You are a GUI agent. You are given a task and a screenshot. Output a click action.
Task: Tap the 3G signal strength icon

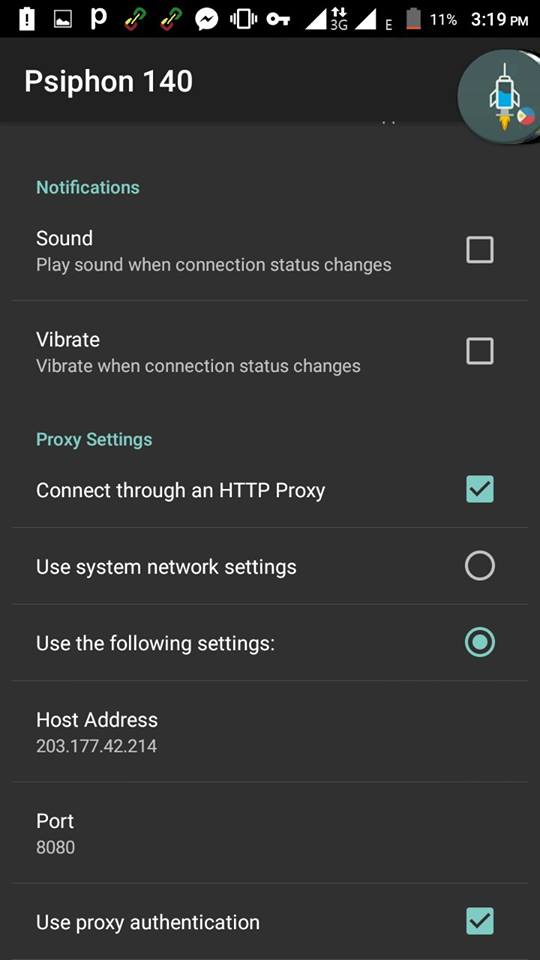click(x=326, y=19)
